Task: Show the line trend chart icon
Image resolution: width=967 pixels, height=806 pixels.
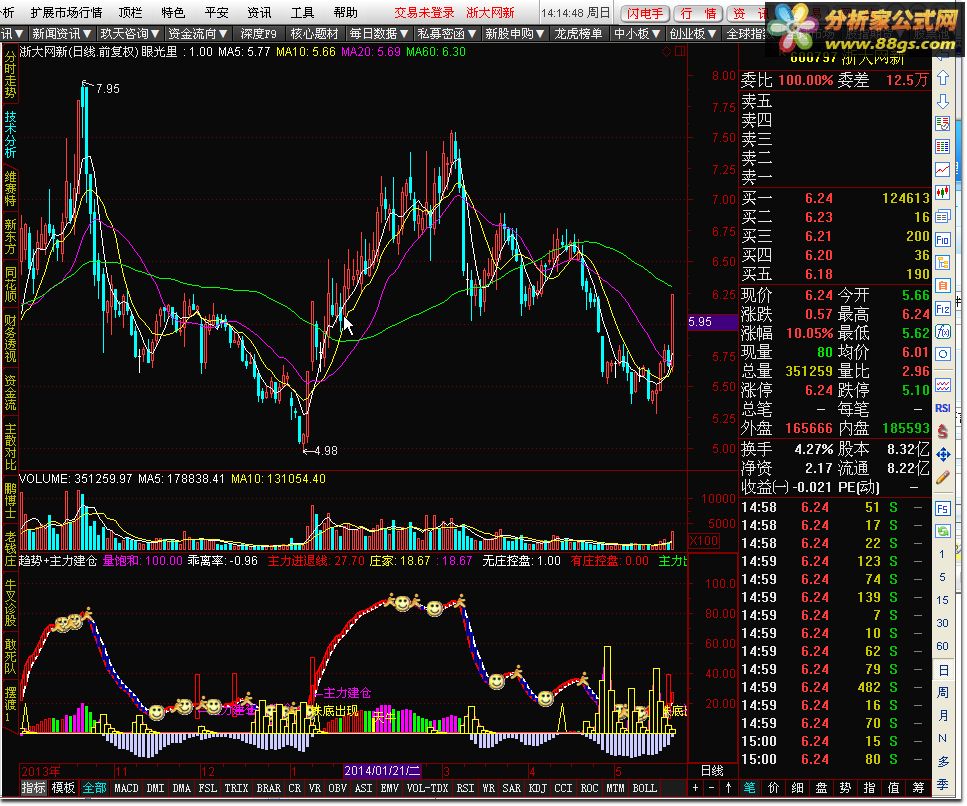Action: pos(942,169)
